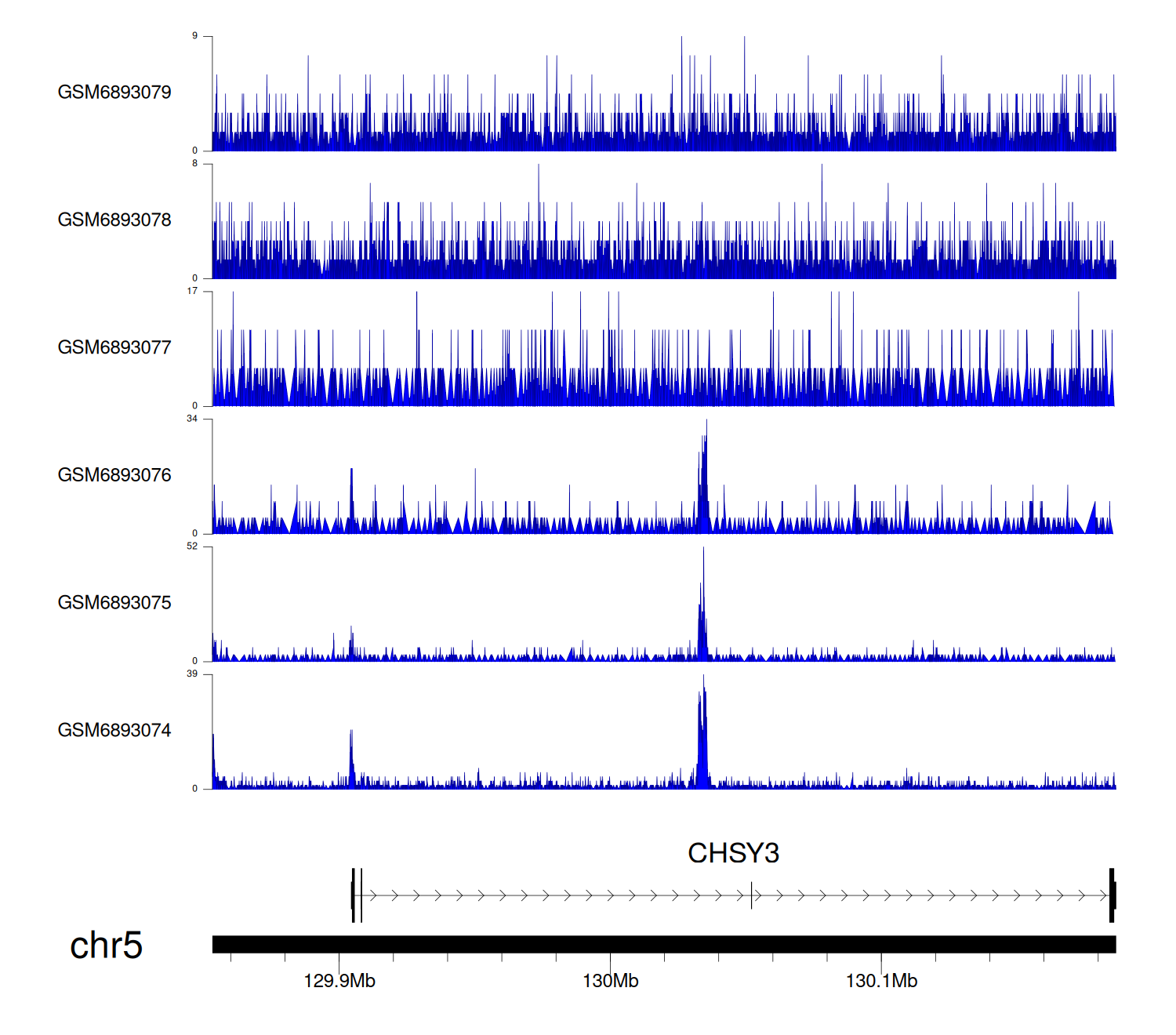Select the 130.1Mb axis position label
Screen dimensions: 1176x1035
(881, 981)
